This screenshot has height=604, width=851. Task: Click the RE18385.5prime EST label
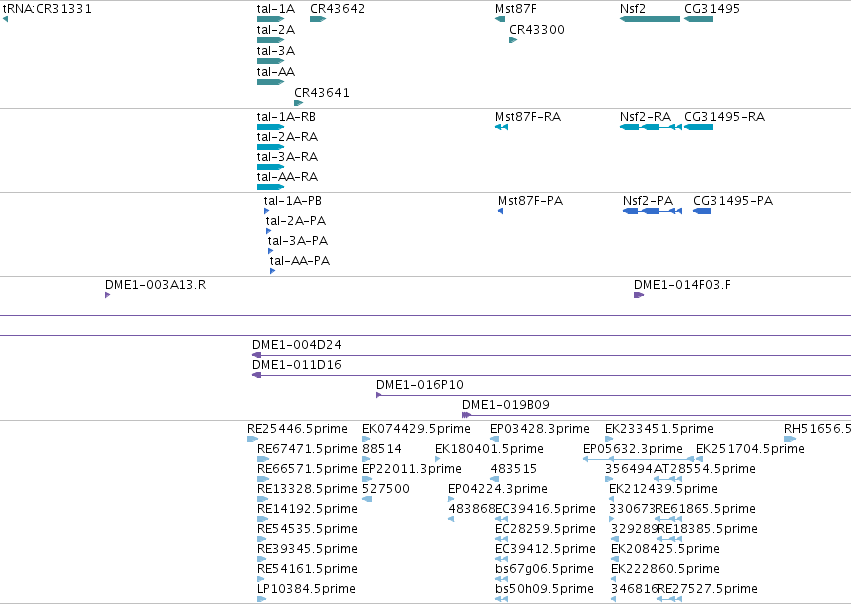[x=708, y=529]
